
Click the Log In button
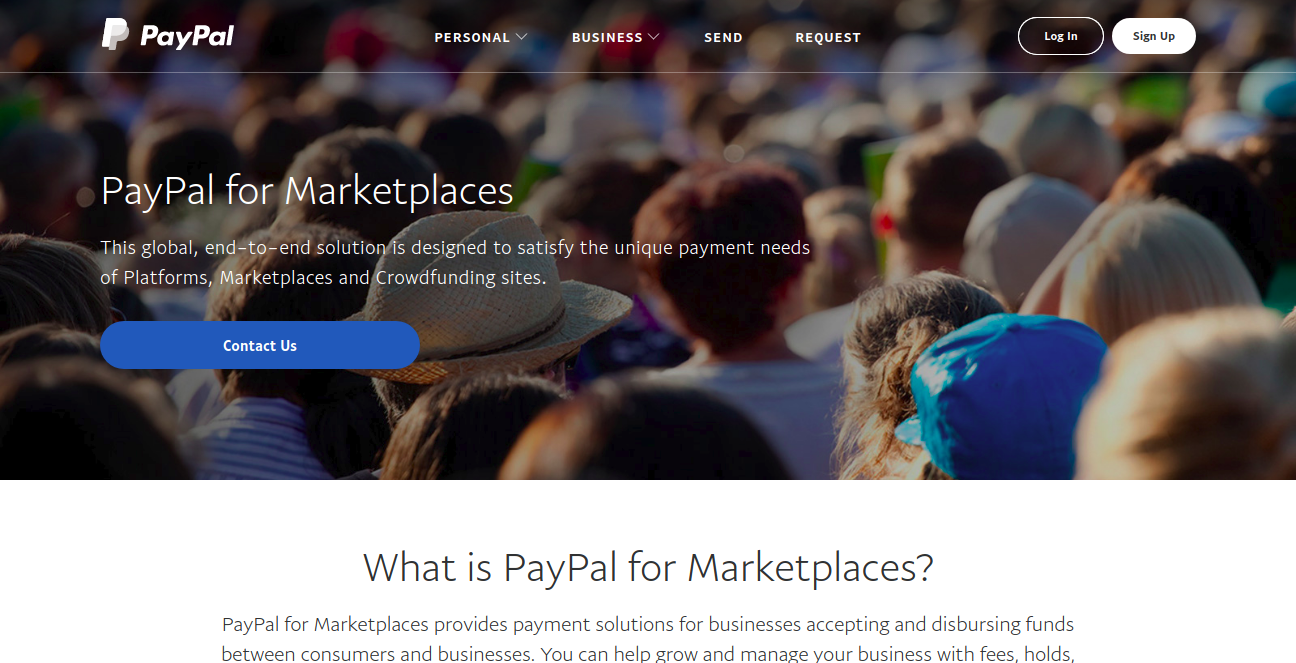click(x=1061, y=36)
